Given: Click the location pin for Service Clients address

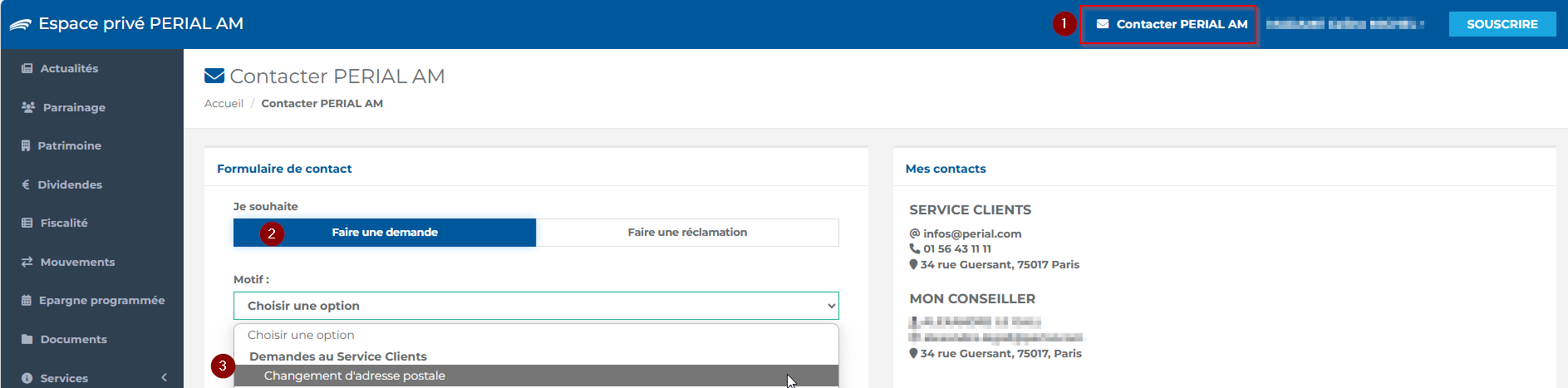Looking at the screenshot, I should coord(914,264).
